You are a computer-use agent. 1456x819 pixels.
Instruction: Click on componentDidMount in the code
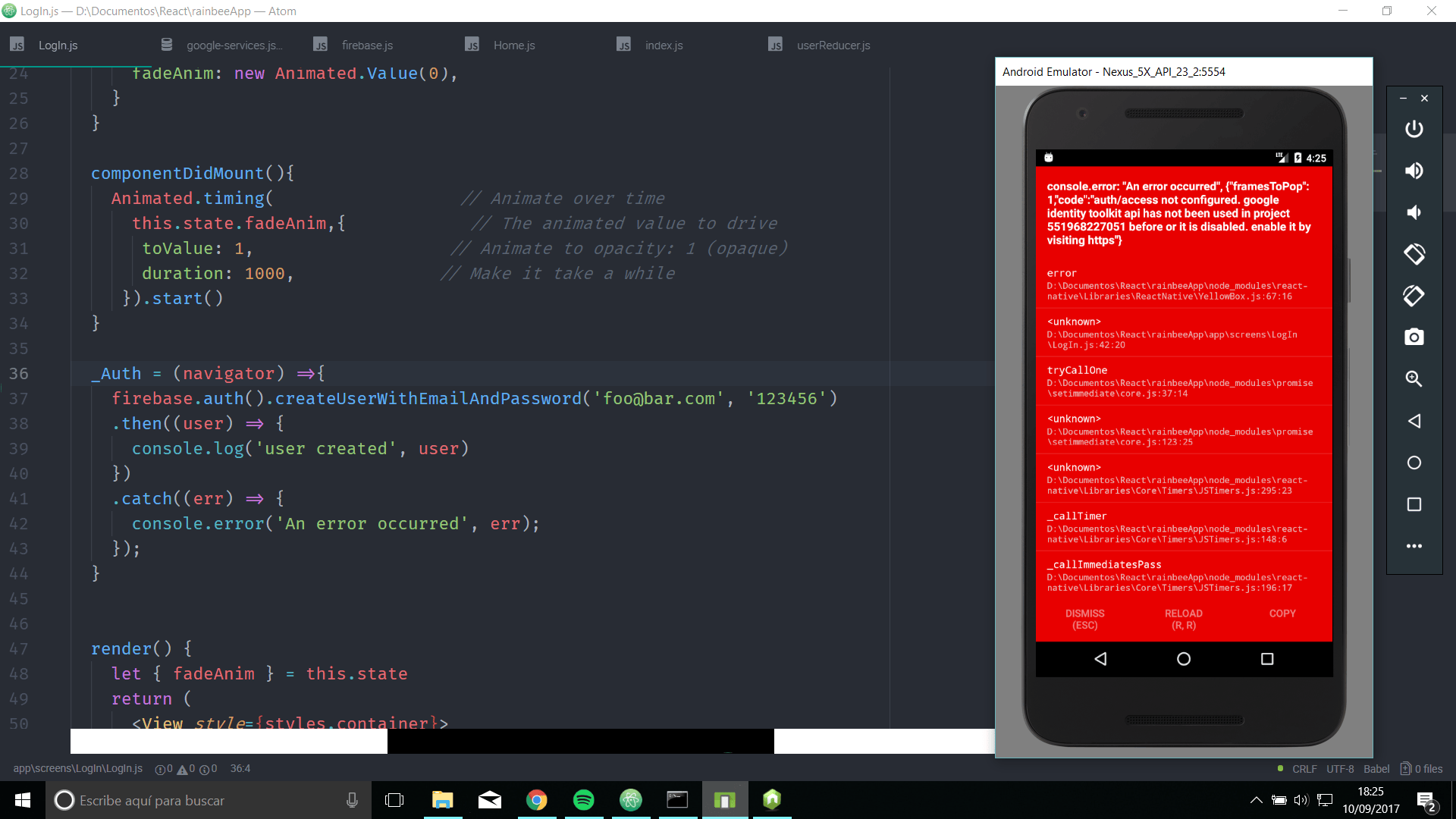pyautogui.click(x=177, y=174)
